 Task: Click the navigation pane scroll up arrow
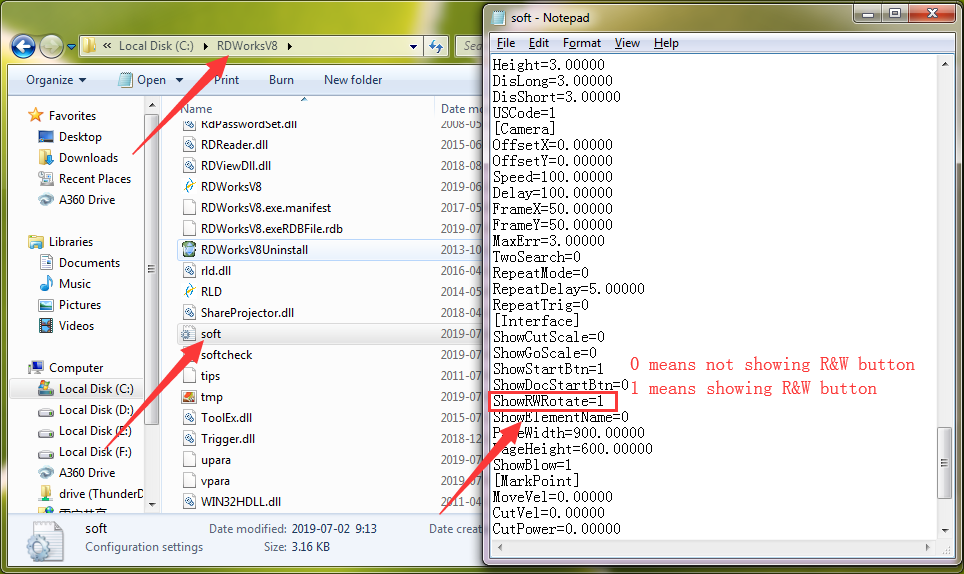coord(152,106)
